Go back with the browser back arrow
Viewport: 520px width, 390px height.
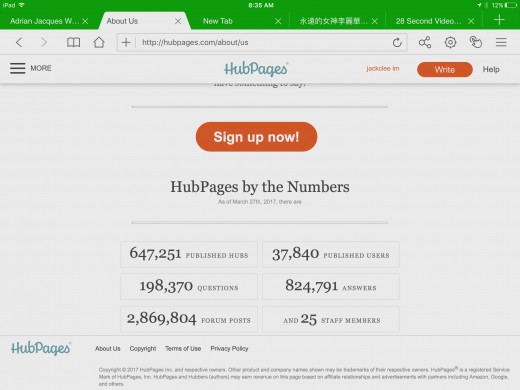pos(19,42)
